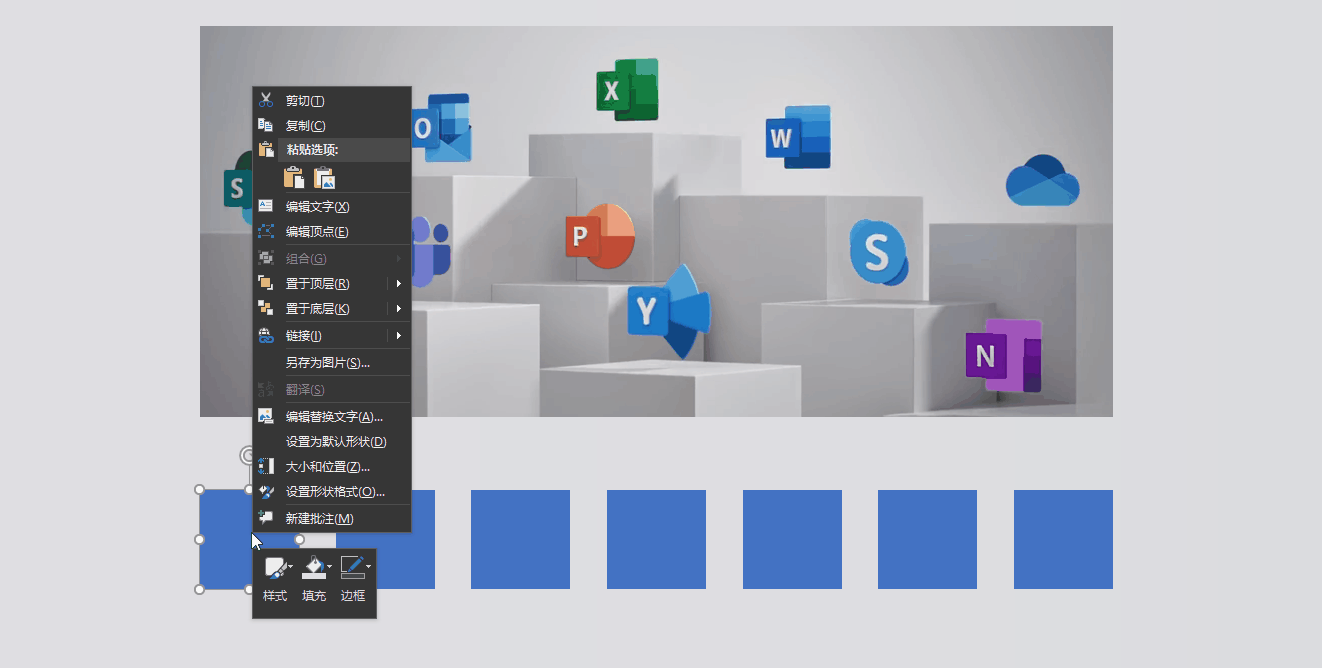Click the 粘贴选项 paste options header
This screenshot has width=1322, height=668.
[331, 150]
